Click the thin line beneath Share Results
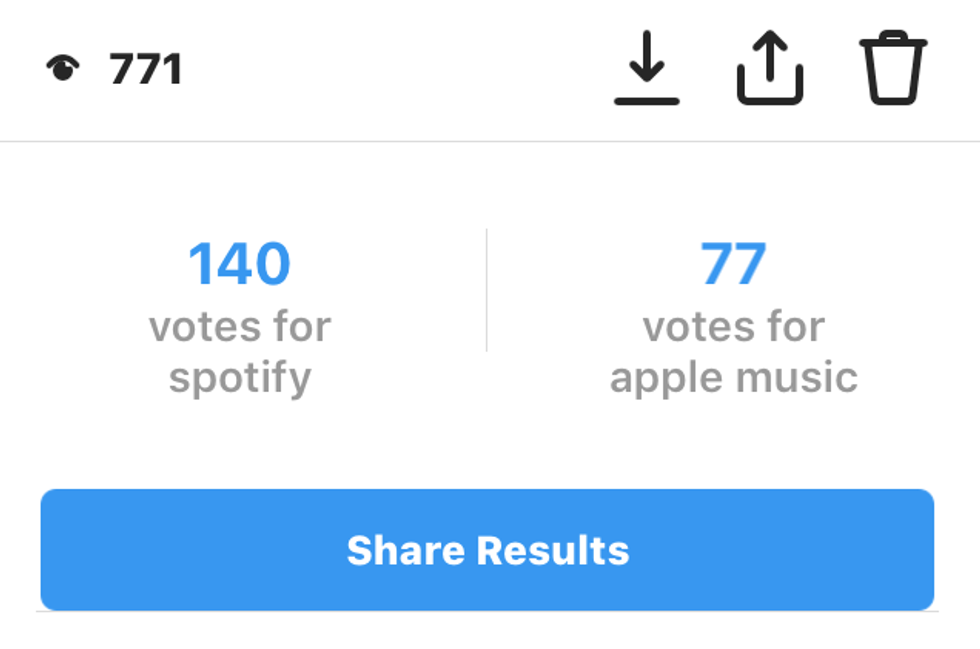Screen dimensions: 980x649 pos(490,611)
